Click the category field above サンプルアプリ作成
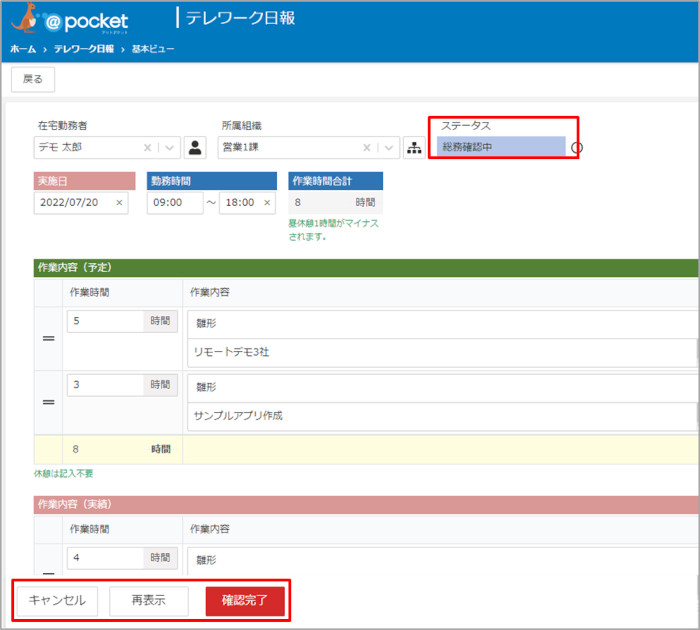Image resolution: width=700 pixels, height=630 pixels. coord(442,388)
